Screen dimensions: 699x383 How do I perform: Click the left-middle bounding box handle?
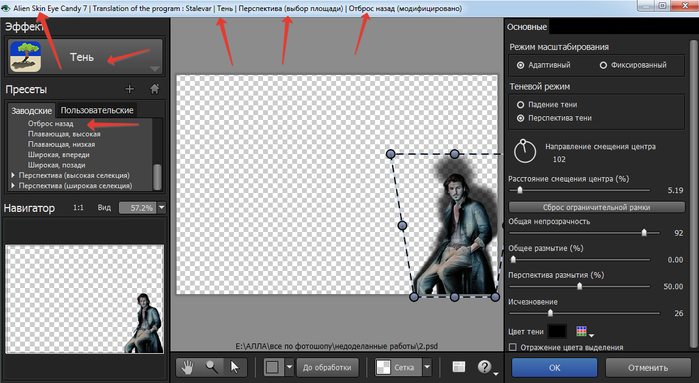pos(402,226)
